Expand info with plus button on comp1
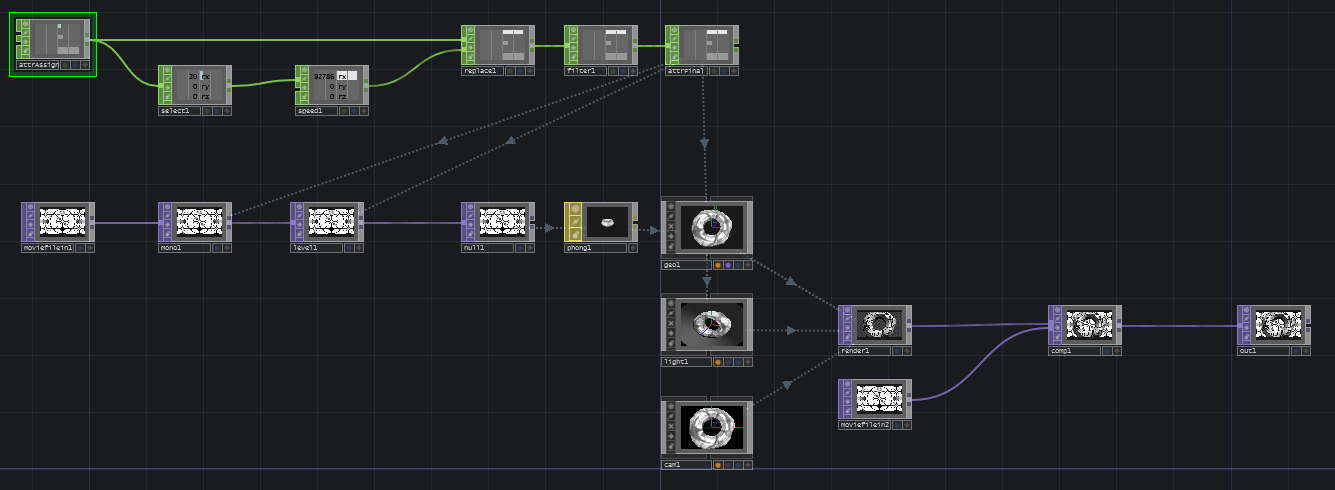 (x=1116, y=351)
